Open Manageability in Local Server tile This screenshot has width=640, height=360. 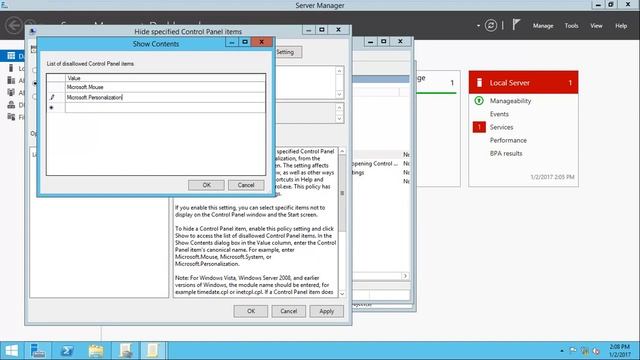pos(510,101)
